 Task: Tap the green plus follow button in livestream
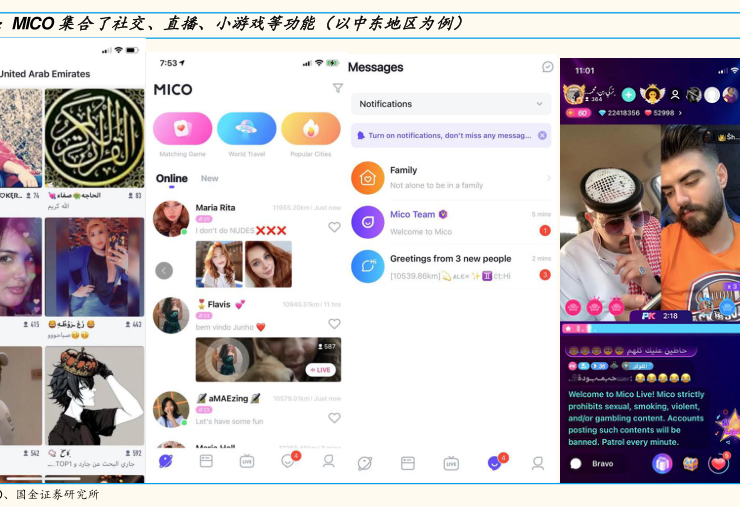tap(628, 95)
